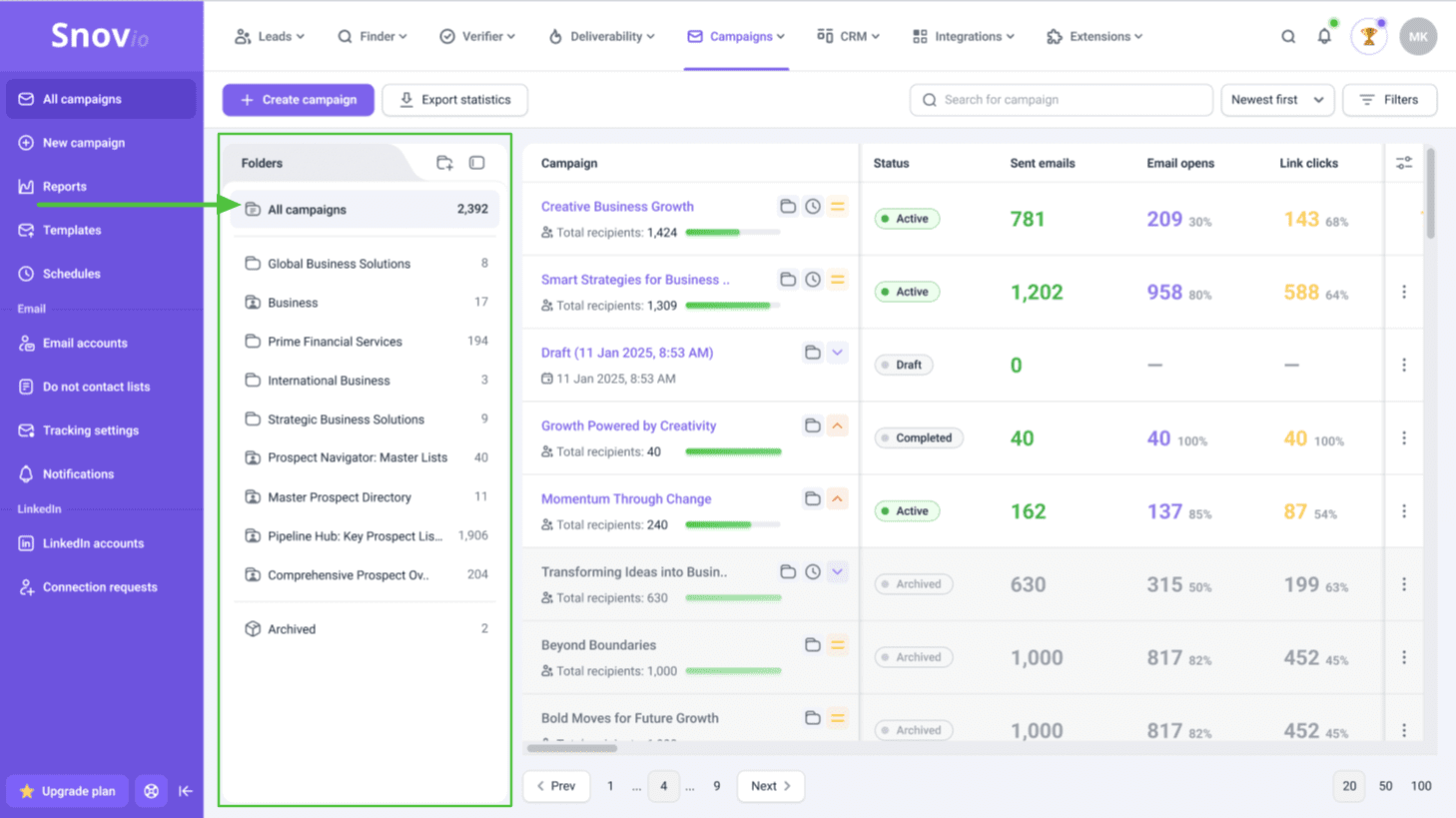This screenshot has width=1456, height=818.
Task: Open the Newest first sort dropdown
Action: tap(1277, 100)
